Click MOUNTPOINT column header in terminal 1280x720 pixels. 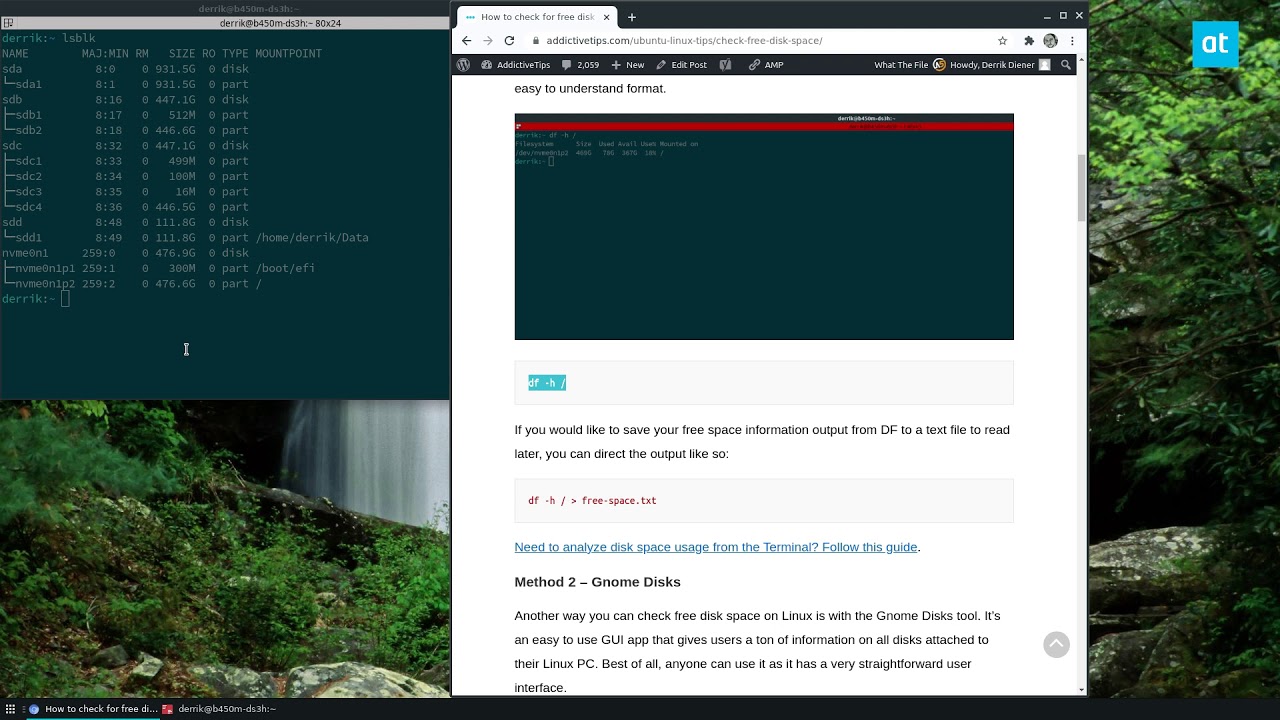point(288,54)
